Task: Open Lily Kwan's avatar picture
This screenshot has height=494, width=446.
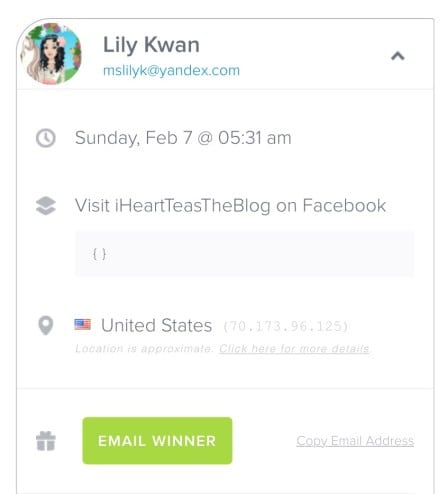Action: click(x=51, y=54)
